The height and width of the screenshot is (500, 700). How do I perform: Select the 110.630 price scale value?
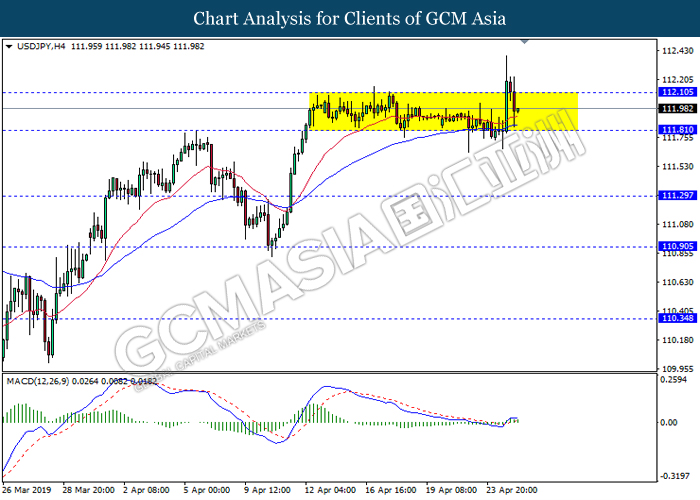[678, 282]
